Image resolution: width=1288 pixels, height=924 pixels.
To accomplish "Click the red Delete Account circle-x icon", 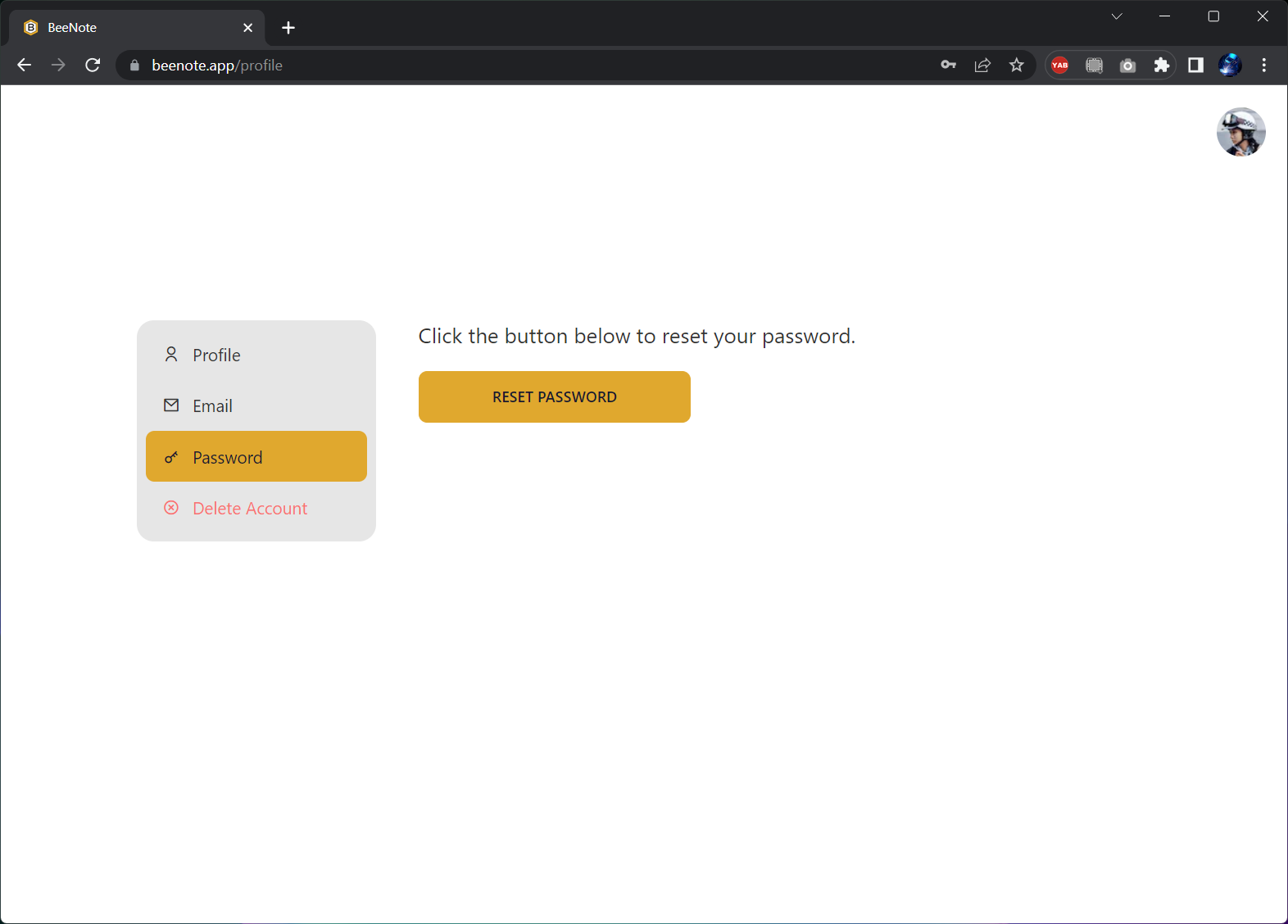I will pyautogui.click(x=171, y=507).
